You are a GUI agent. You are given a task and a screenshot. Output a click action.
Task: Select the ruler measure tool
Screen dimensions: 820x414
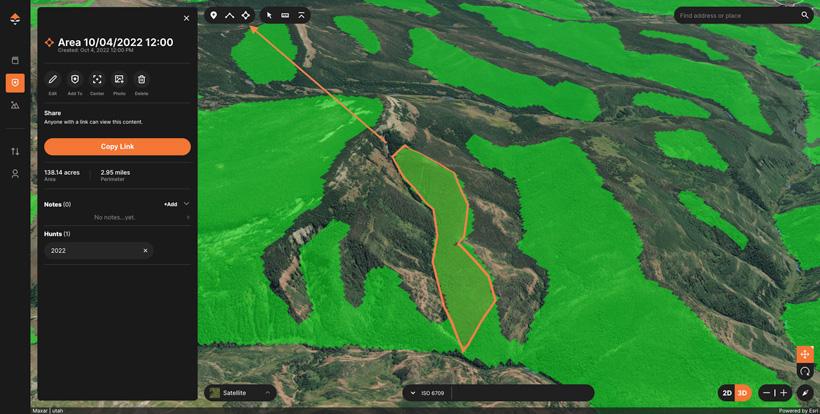click(x=285, y=15)
